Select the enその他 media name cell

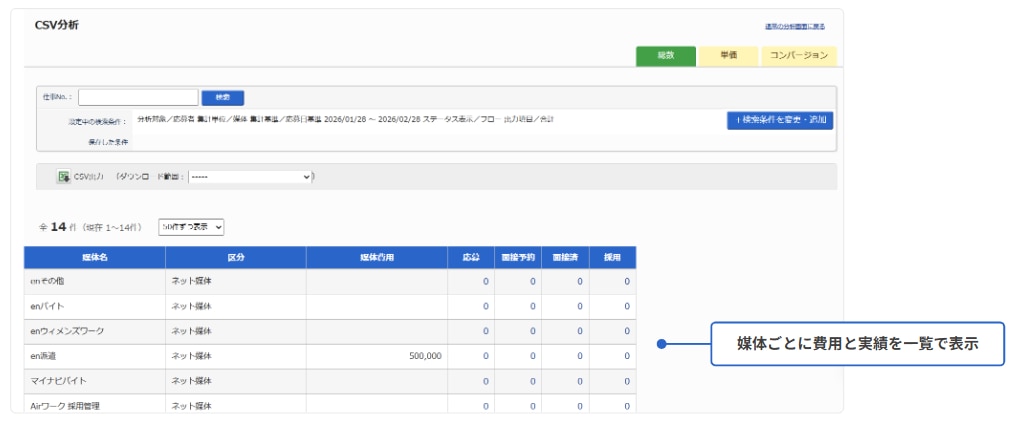click(95, 281)
